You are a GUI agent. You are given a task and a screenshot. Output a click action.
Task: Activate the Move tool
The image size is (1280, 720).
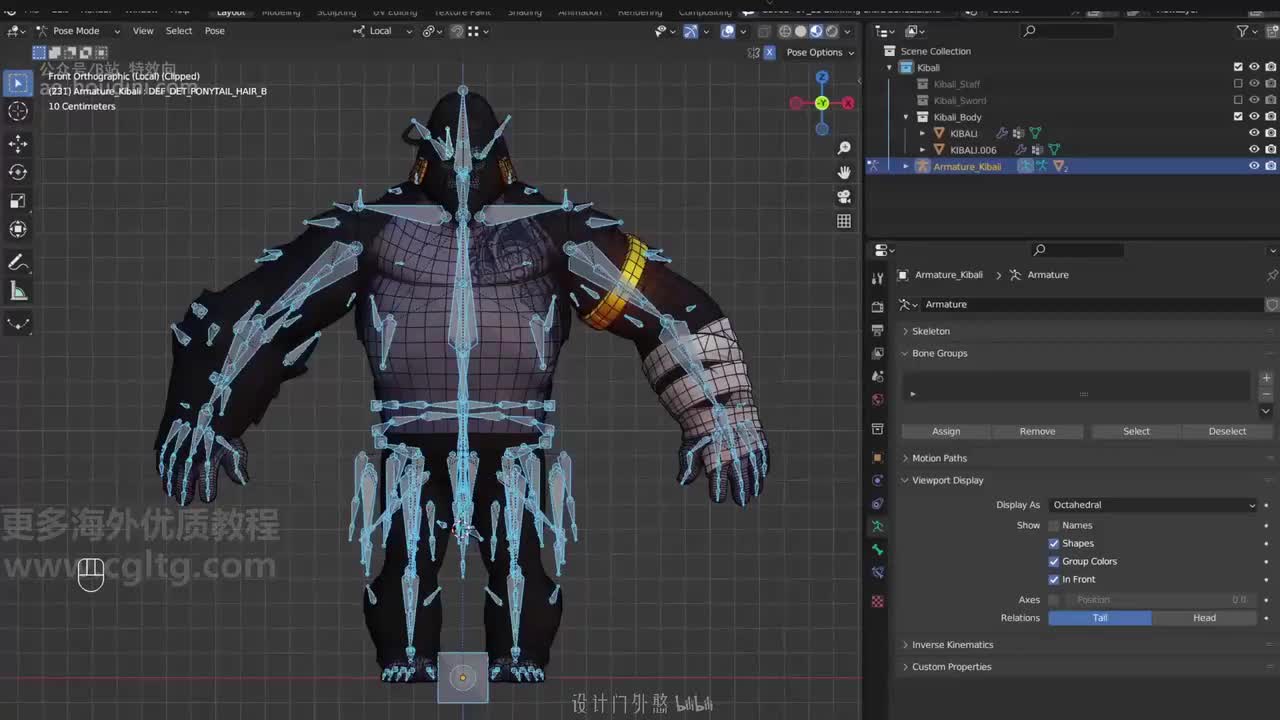point(18,144)
